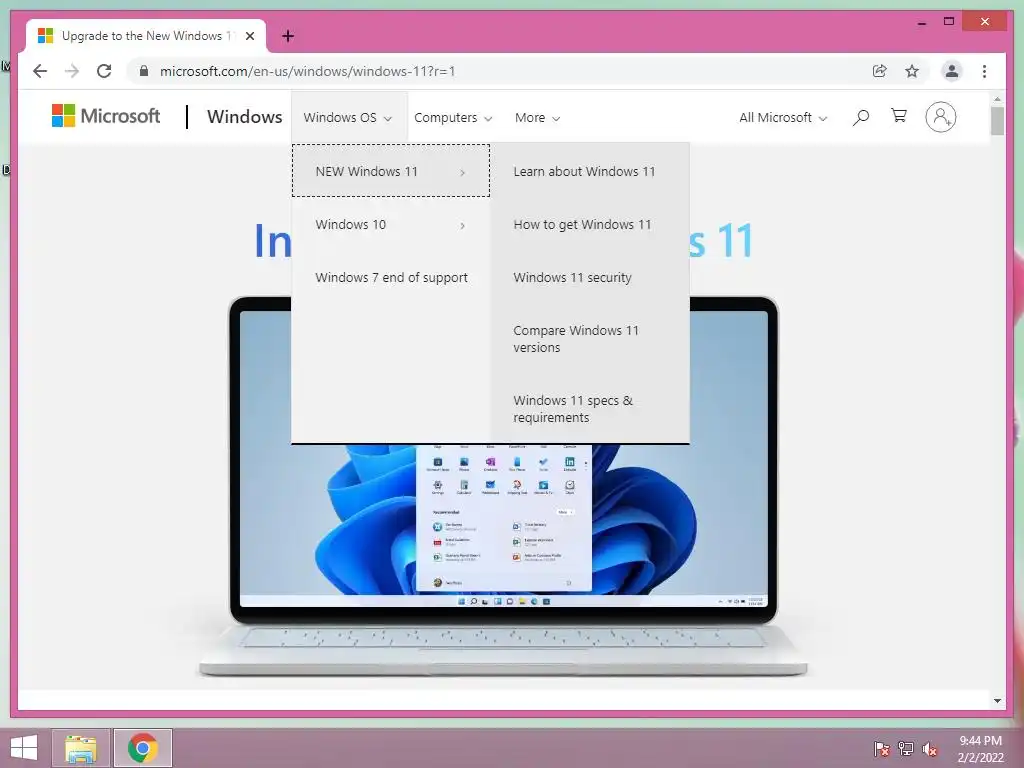Click scrollbar up arrow
The image size is (1024, 768).
997,99
